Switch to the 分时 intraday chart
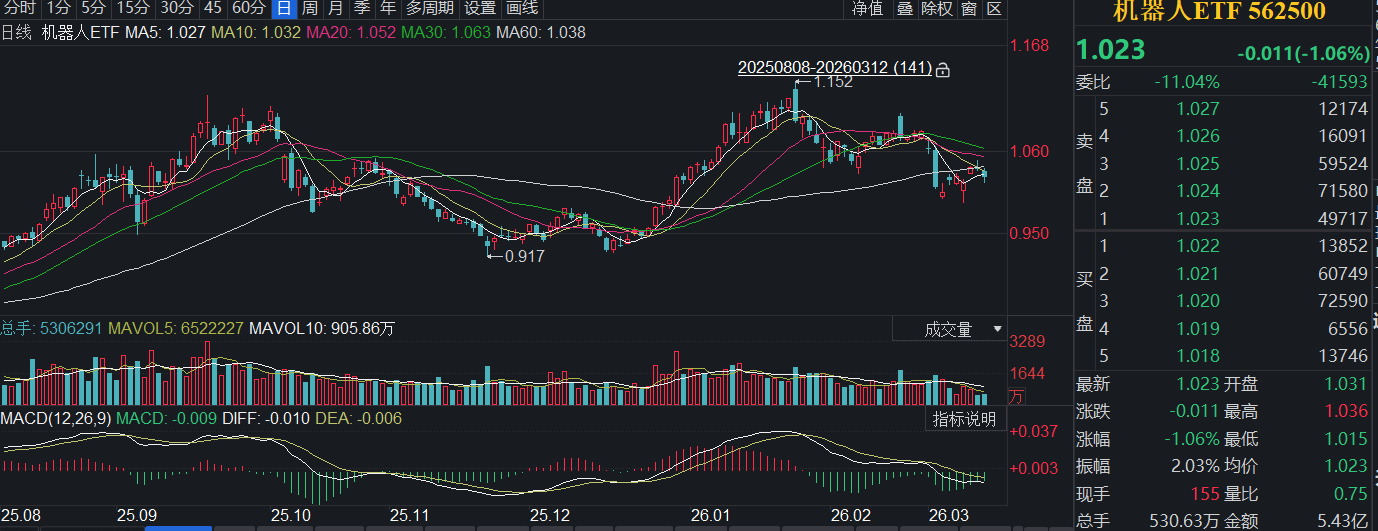 click(19, 9)
